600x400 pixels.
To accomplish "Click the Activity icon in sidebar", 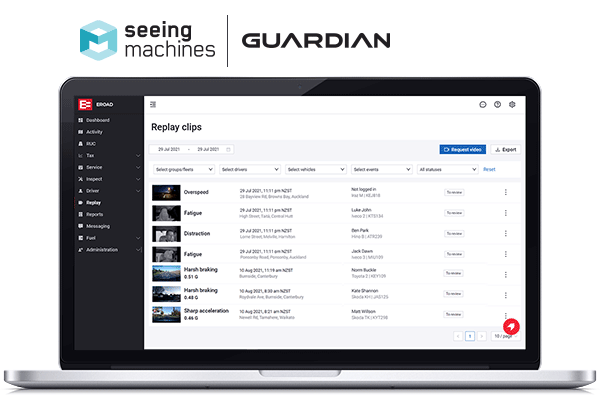I will coord(81,132).
